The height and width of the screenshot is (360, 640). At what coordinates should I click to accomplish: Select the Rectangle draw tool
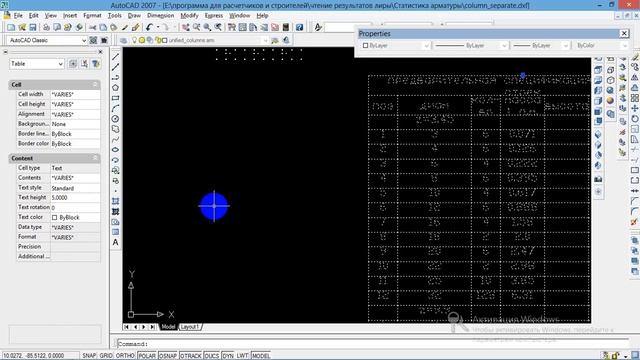pyautogui.click(x=116, y=98)
